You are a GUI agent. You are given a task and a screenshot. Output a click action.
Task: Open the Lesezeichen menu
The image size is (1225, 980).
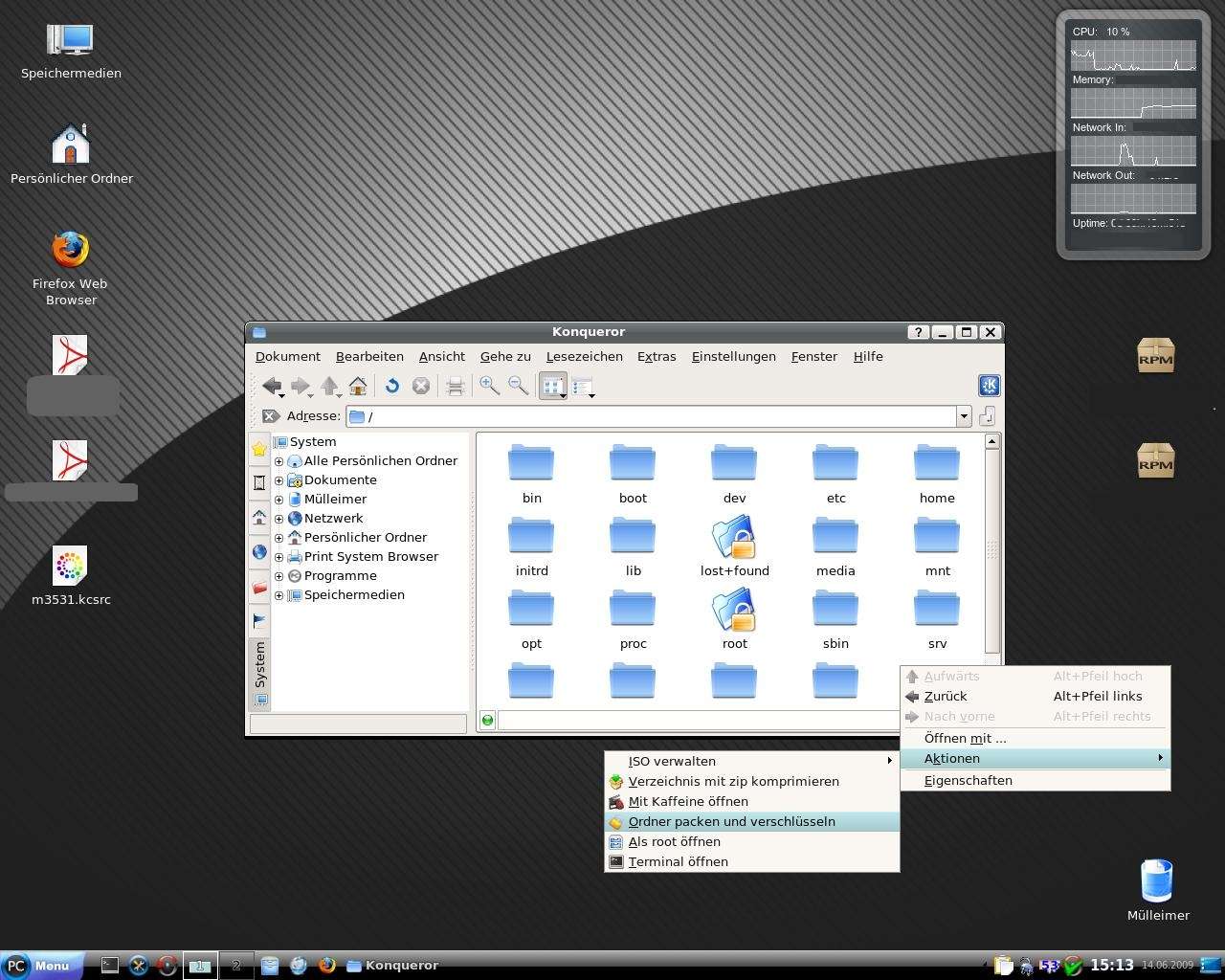click(585, 356)
